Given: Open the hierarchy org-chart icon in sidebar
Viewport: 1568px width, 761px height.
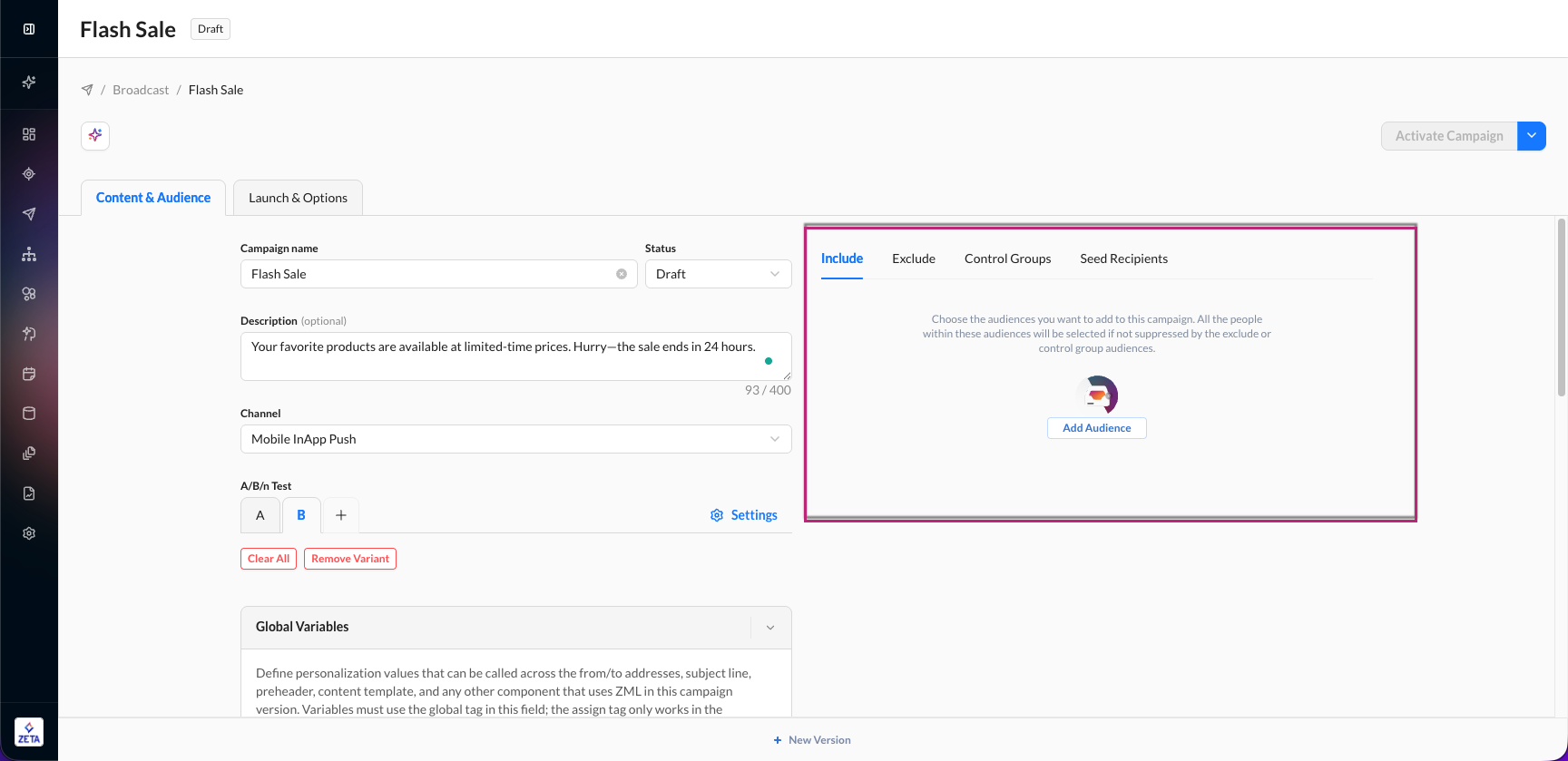Looking at the screenshot, I should pos(29,254).
